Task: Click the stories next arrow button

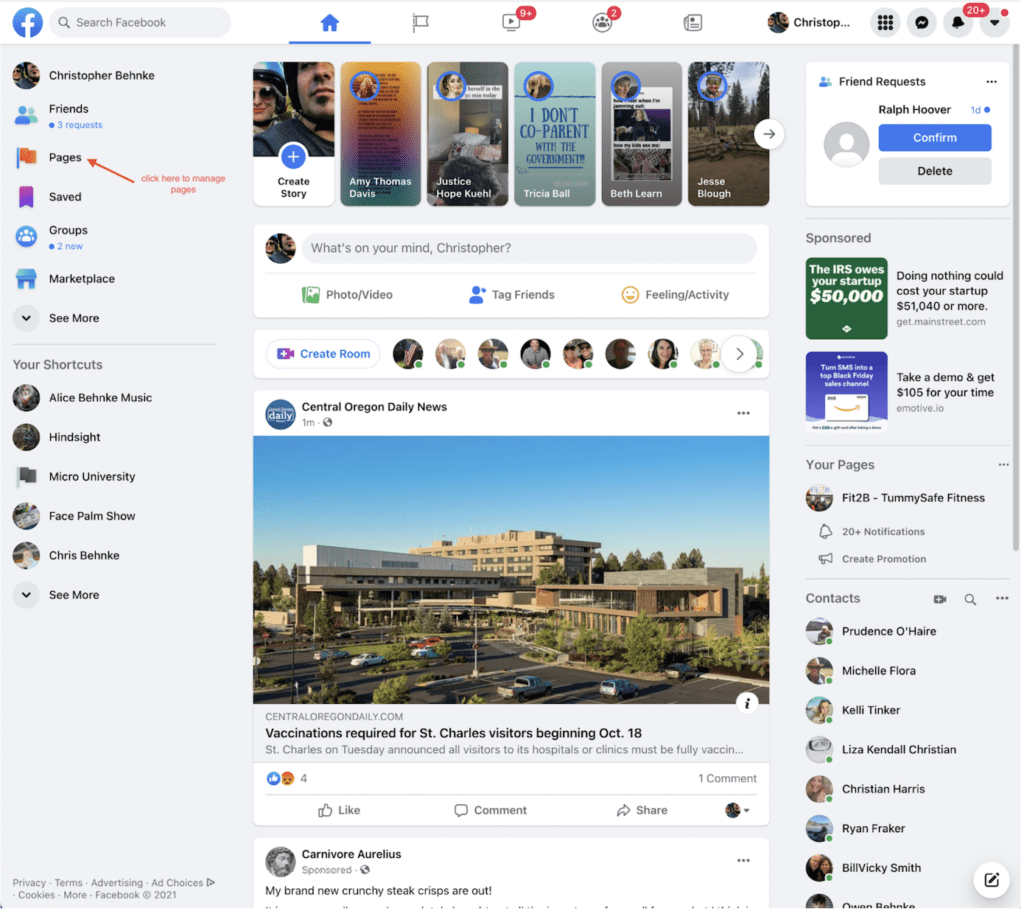Action: click(x=769, y=134)
